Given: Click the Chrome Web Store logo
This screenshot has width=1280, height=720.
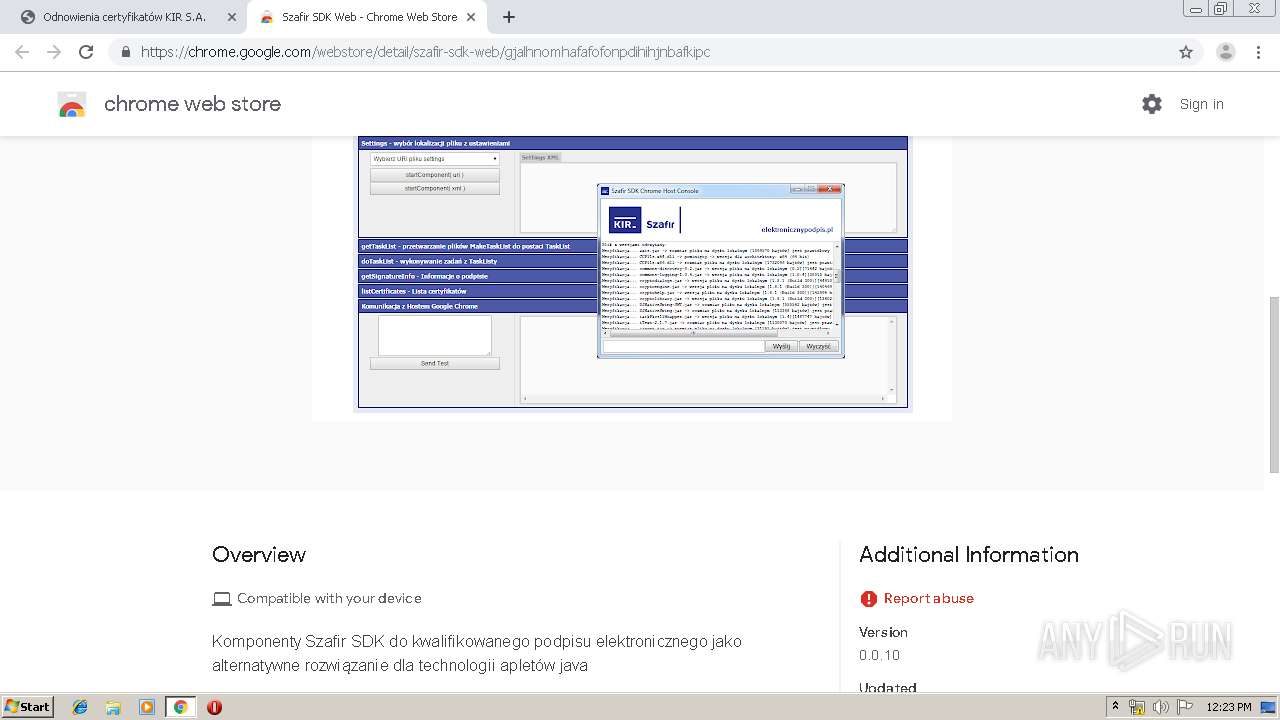Looking at the screenshot, I should (x=72, y=104).
